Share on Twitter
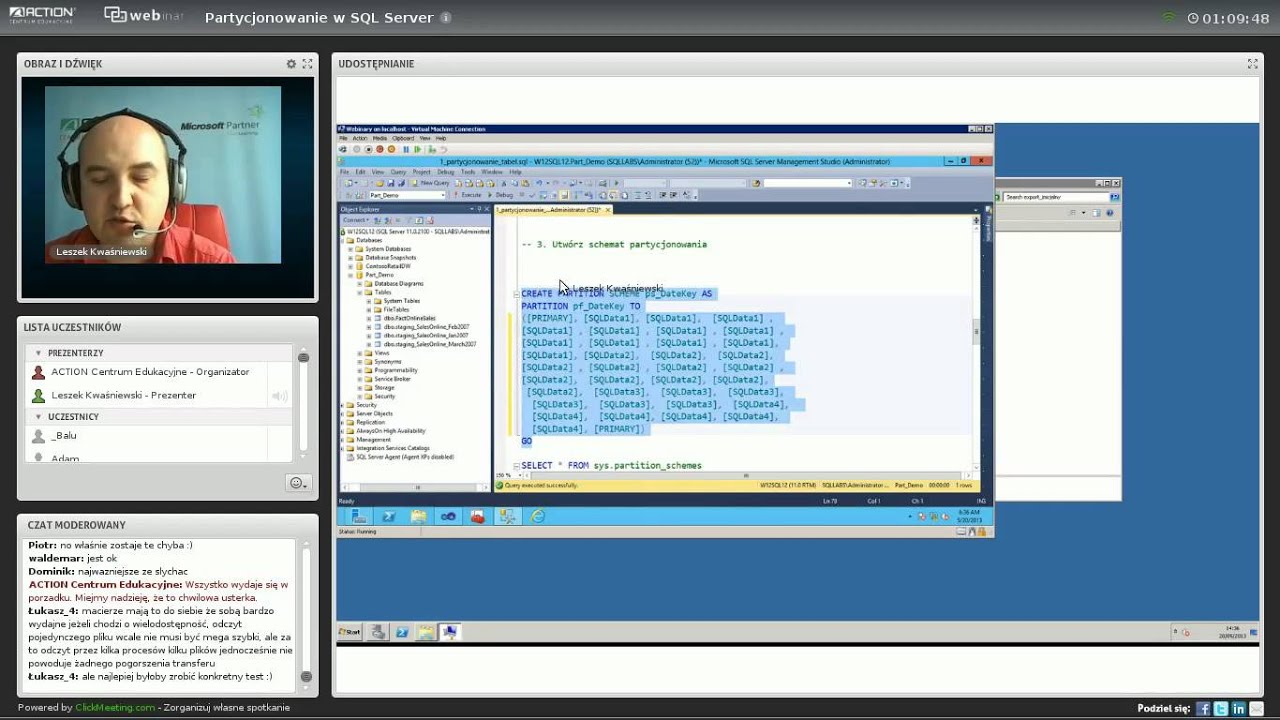The width and height of the screenshot is (1280, 720). pos(1221,708)
